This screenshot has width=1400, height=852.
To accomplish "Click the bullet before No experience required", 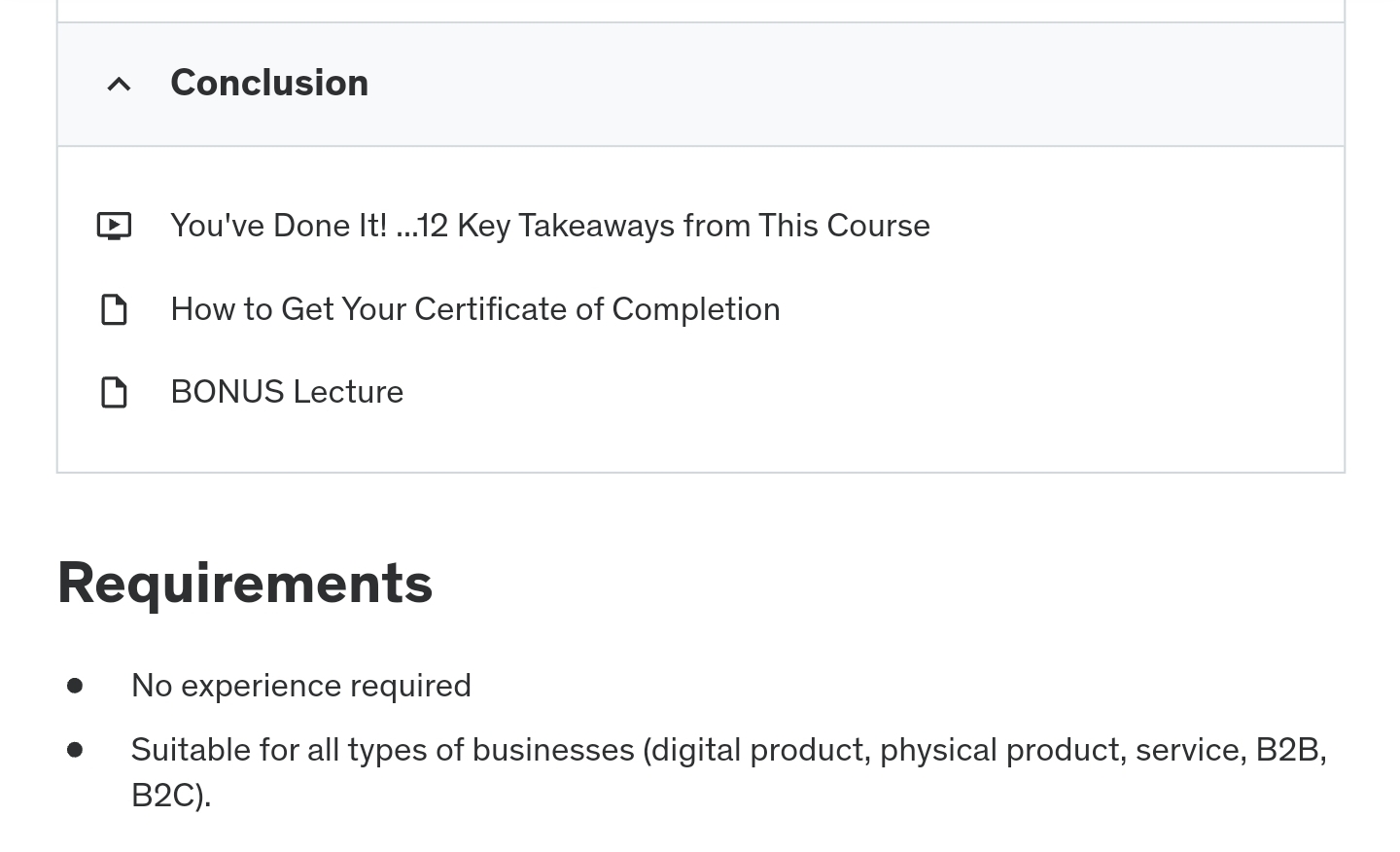I will (x=75, y=686).
